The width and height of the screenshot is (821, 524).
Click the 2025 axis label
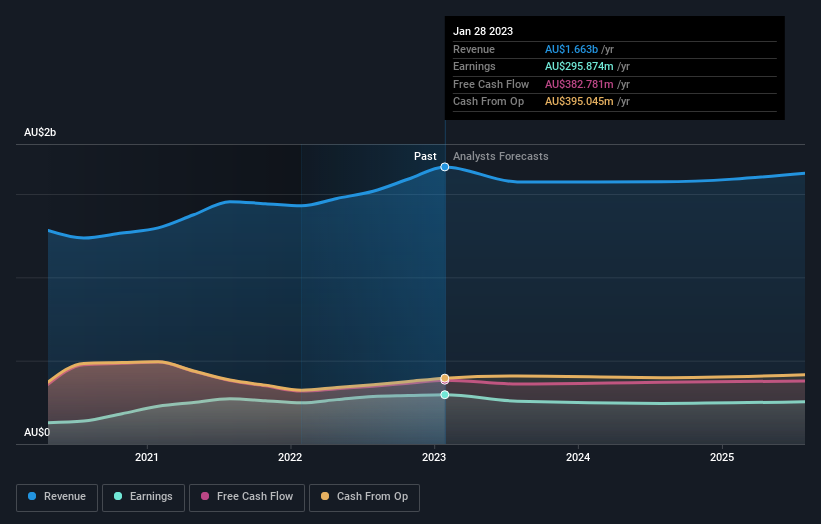point(722,458)
